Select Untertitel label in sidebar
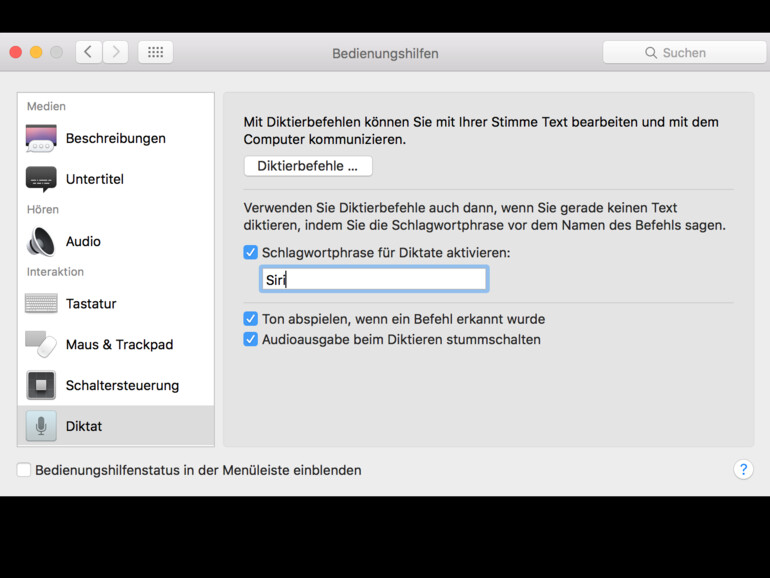Viewport: 770px width, 578px height. click(x=95, y=179)
